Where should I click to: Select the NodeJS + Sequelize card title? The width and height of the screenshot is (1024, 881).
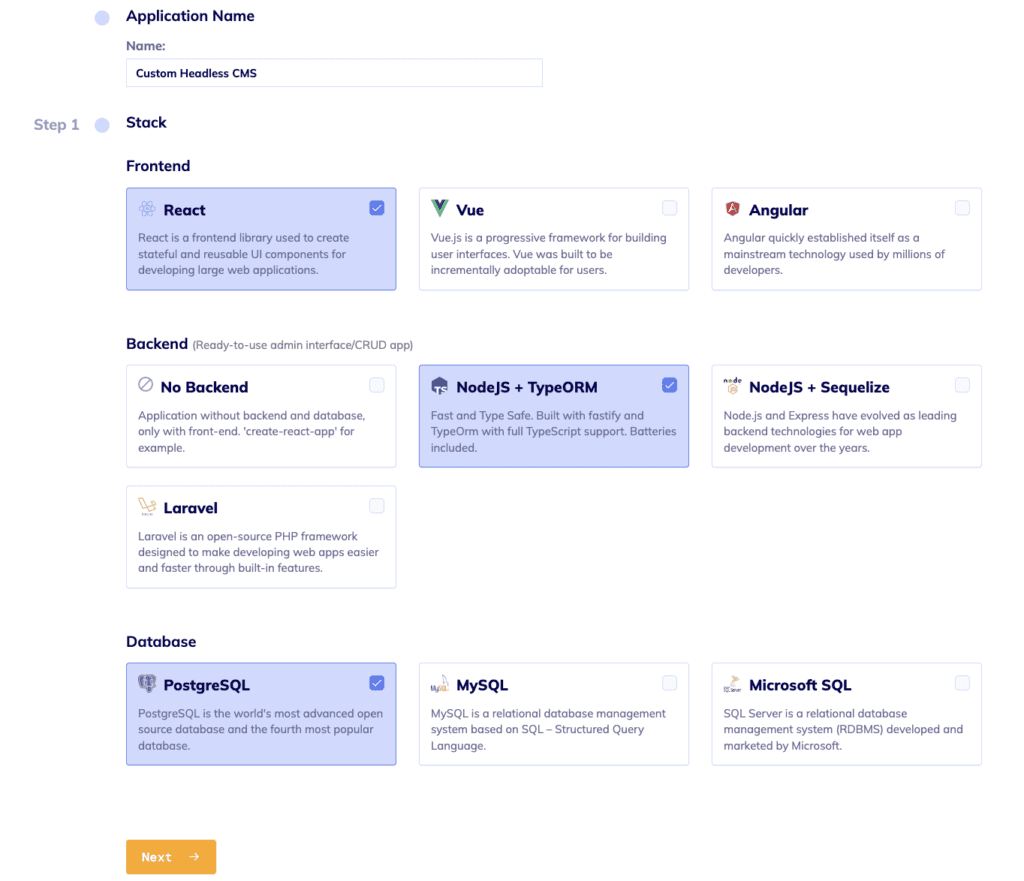click(x=819, y=387)
